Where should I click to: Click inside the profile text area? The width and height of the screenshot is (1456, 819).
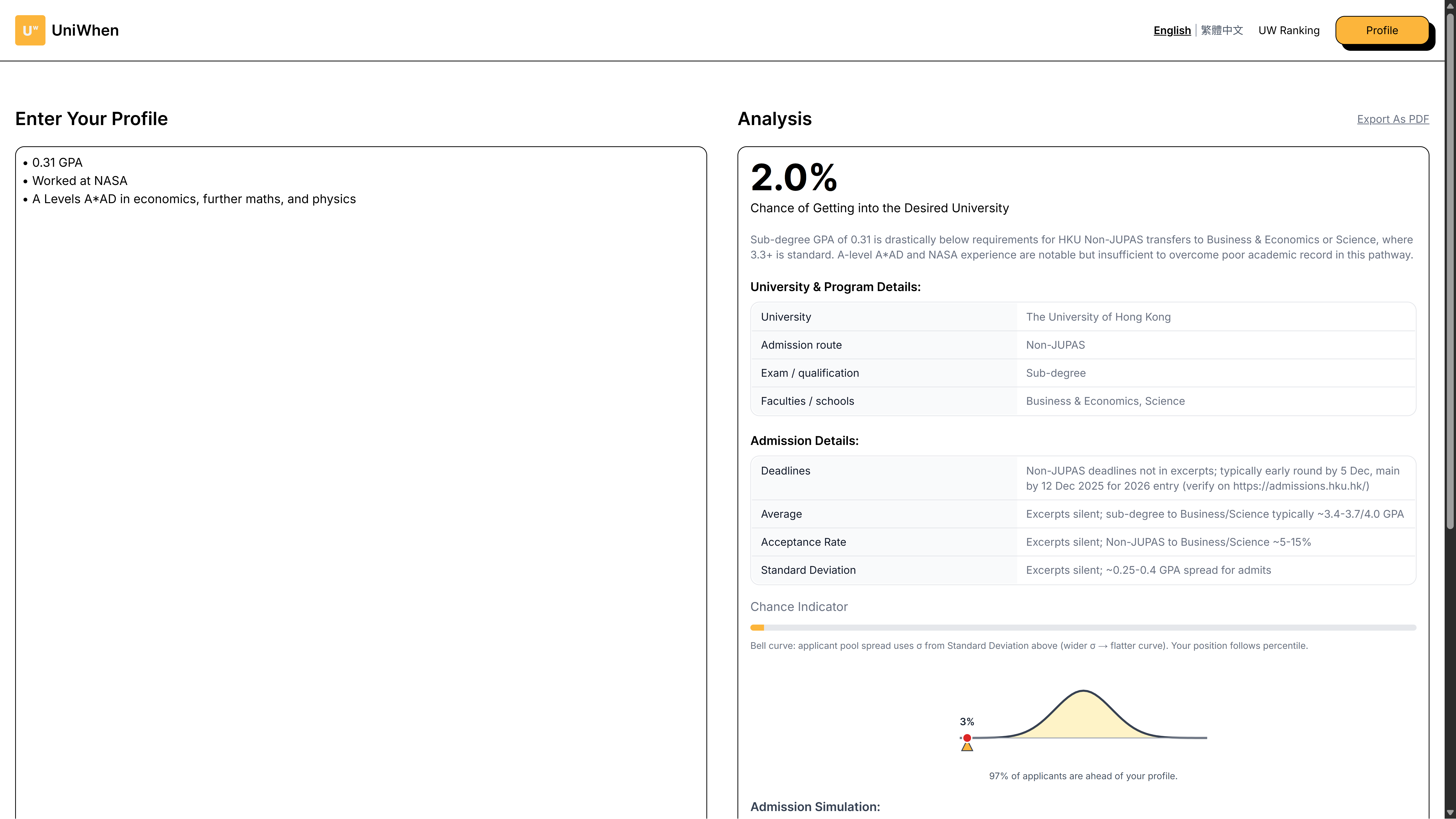click(361, 452)
